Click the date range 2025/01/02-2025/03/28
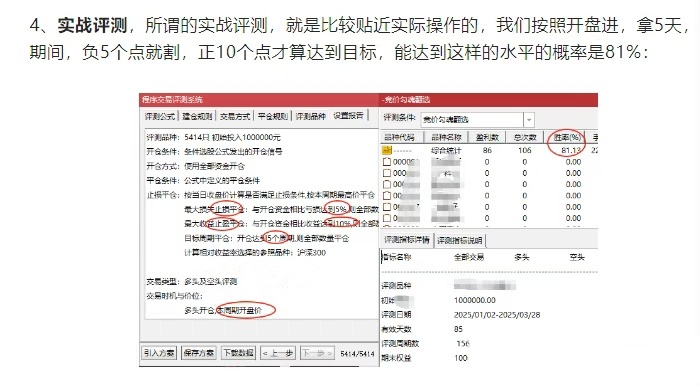This screenshot has width=700, height=386. pos(497,315)
